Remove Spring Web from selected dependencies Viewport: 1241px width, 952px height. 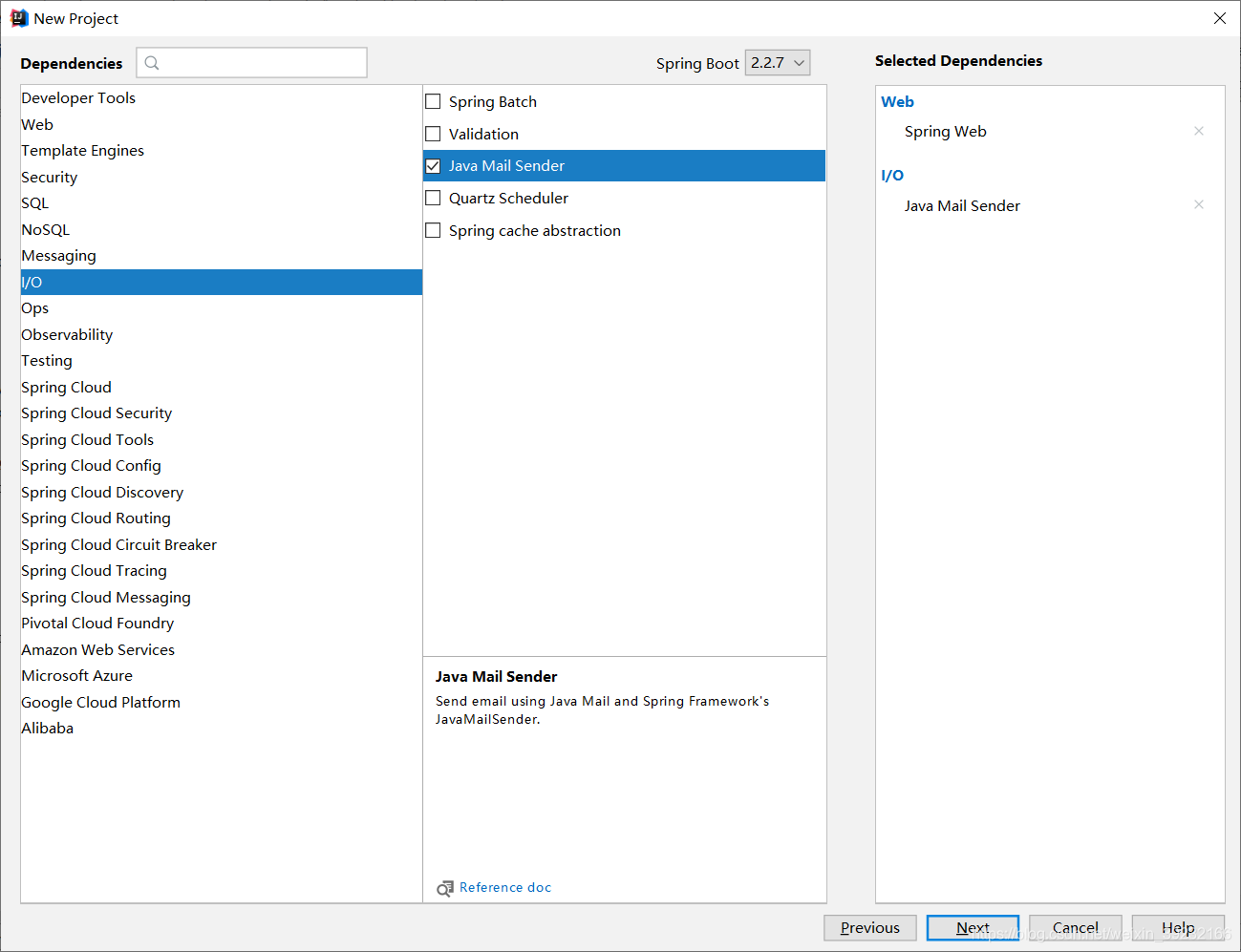click(1199, 131)
